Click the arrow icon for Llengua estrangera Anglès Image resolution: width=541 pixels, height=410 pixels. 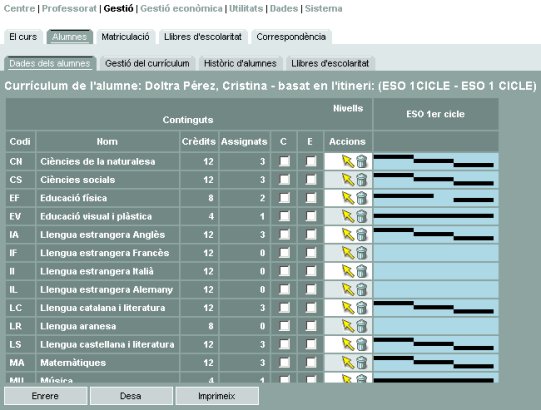[348, 234]
